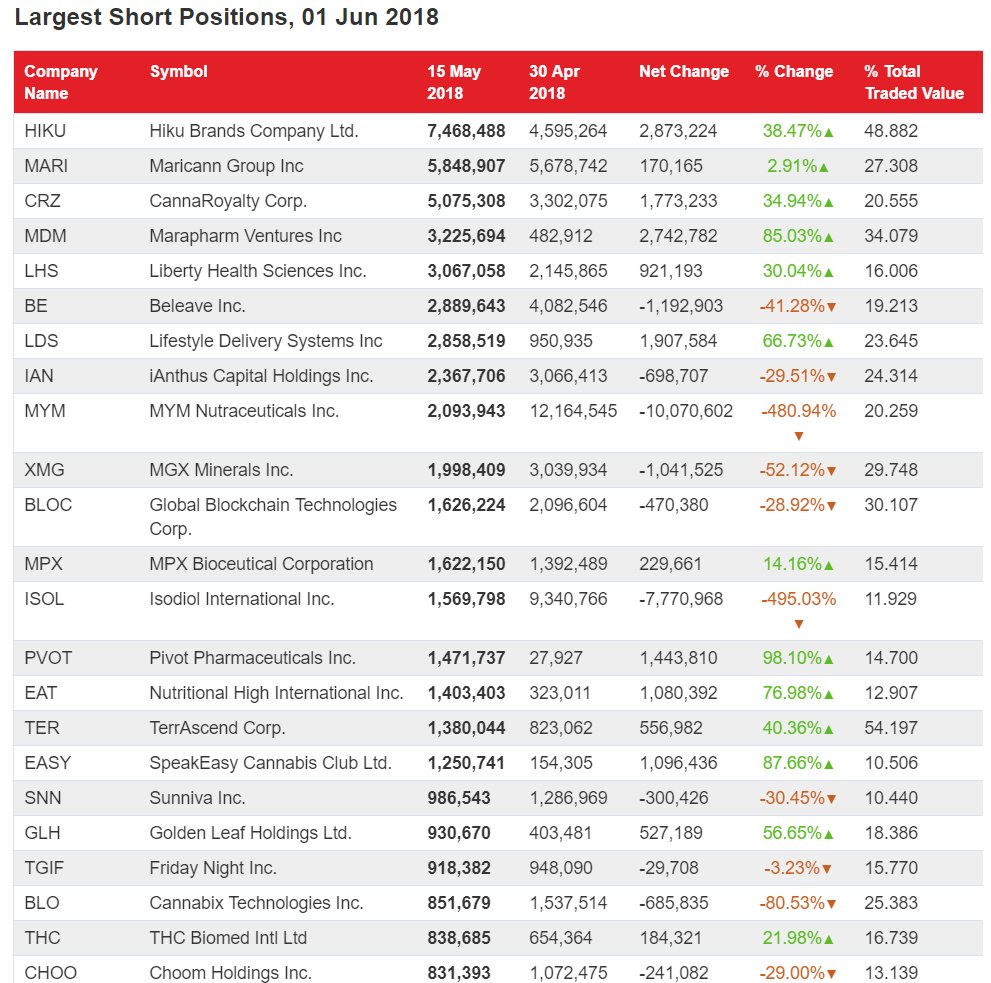Image resolution: width=991 pixels, height=983 pixels.
Task: Click Maricann Group Inc name
Action: click(226, 166)
